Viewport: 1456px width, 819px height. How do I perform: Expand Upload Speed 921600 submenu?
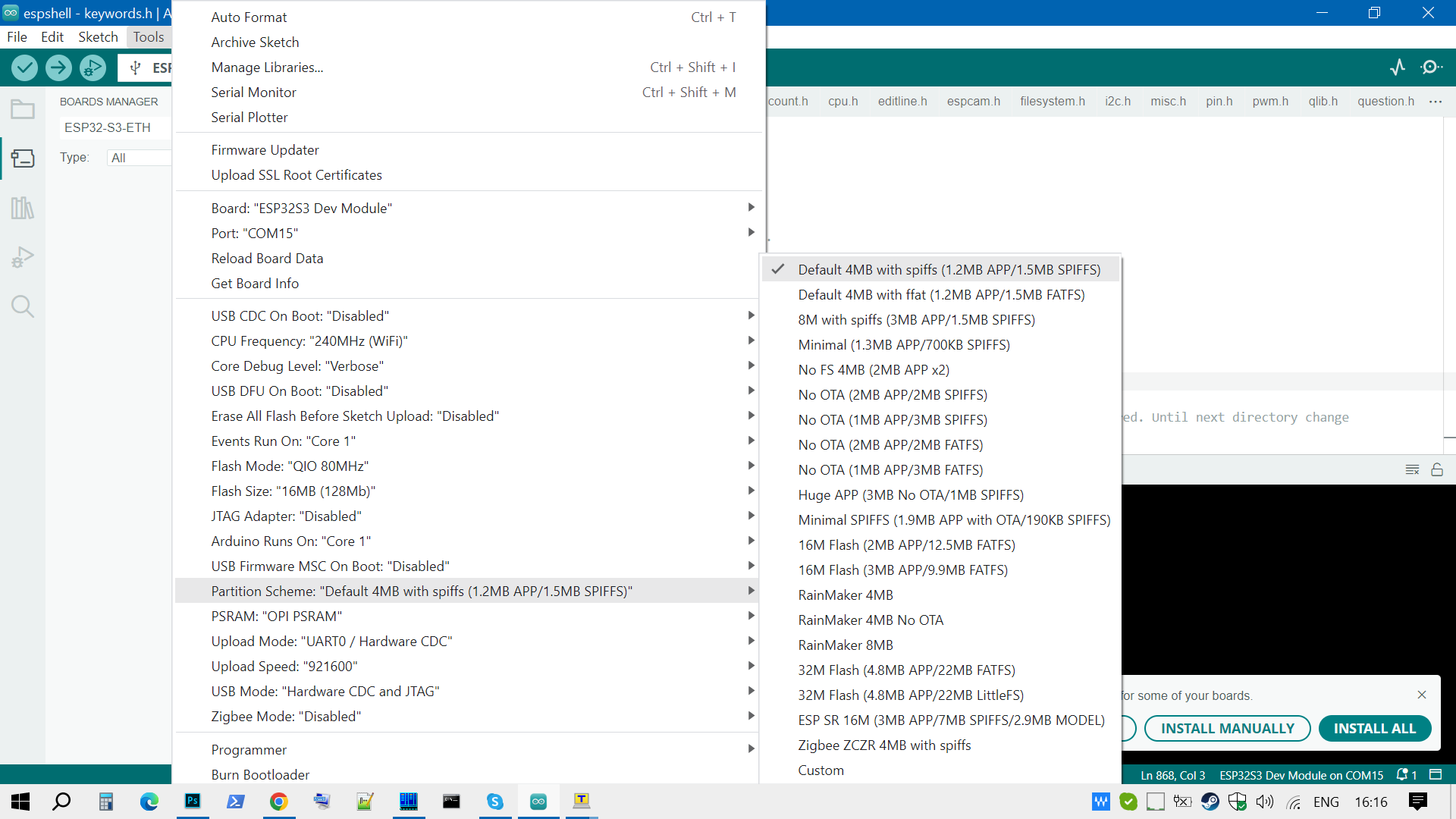468,667
